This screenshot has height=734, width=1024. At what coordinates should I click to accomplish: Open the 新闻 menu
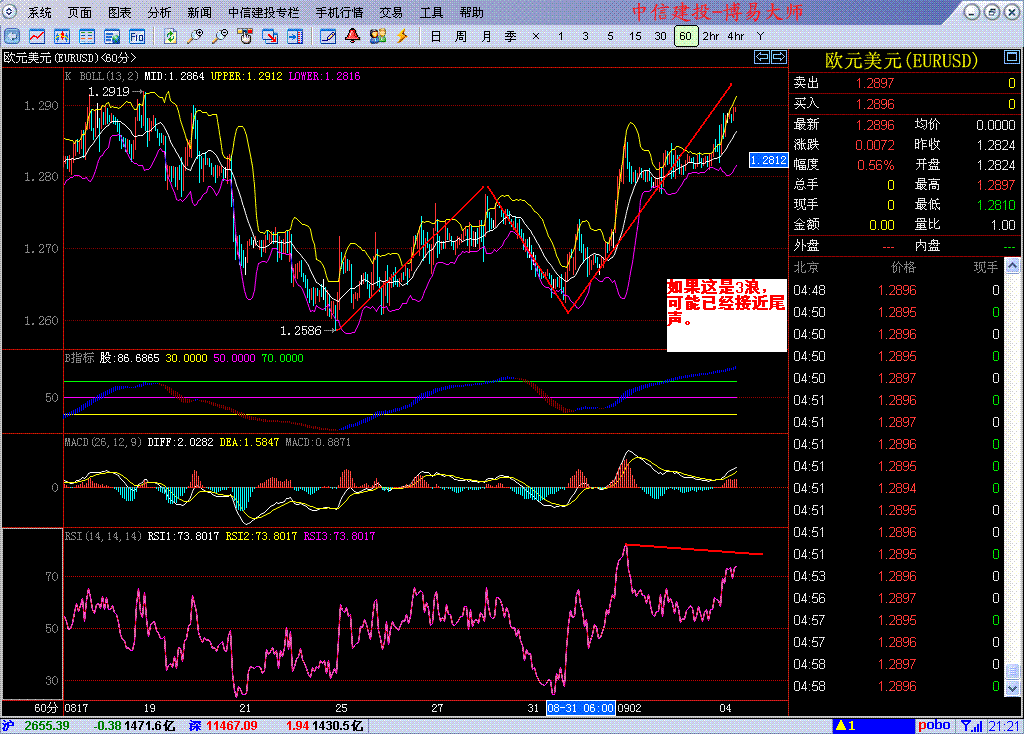coord(199,12)
